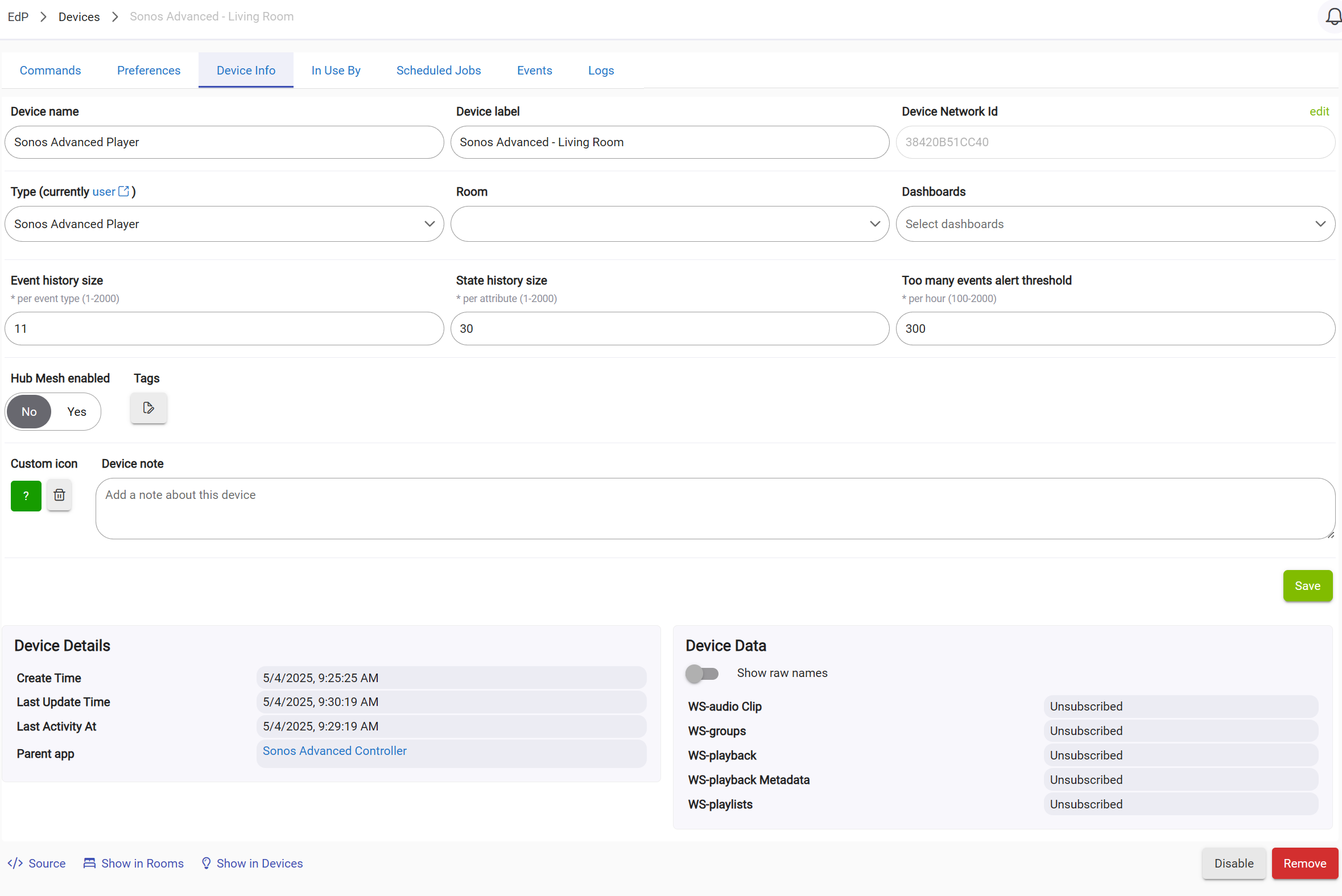Click the Too many events threshold field
This screenshot has height=896, width=1342.
[x=1115, y=329]
